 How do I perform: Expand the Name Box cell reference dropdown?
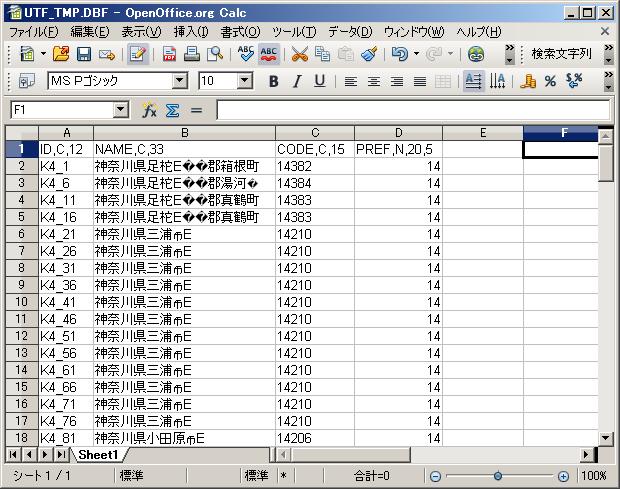[121, 110]
